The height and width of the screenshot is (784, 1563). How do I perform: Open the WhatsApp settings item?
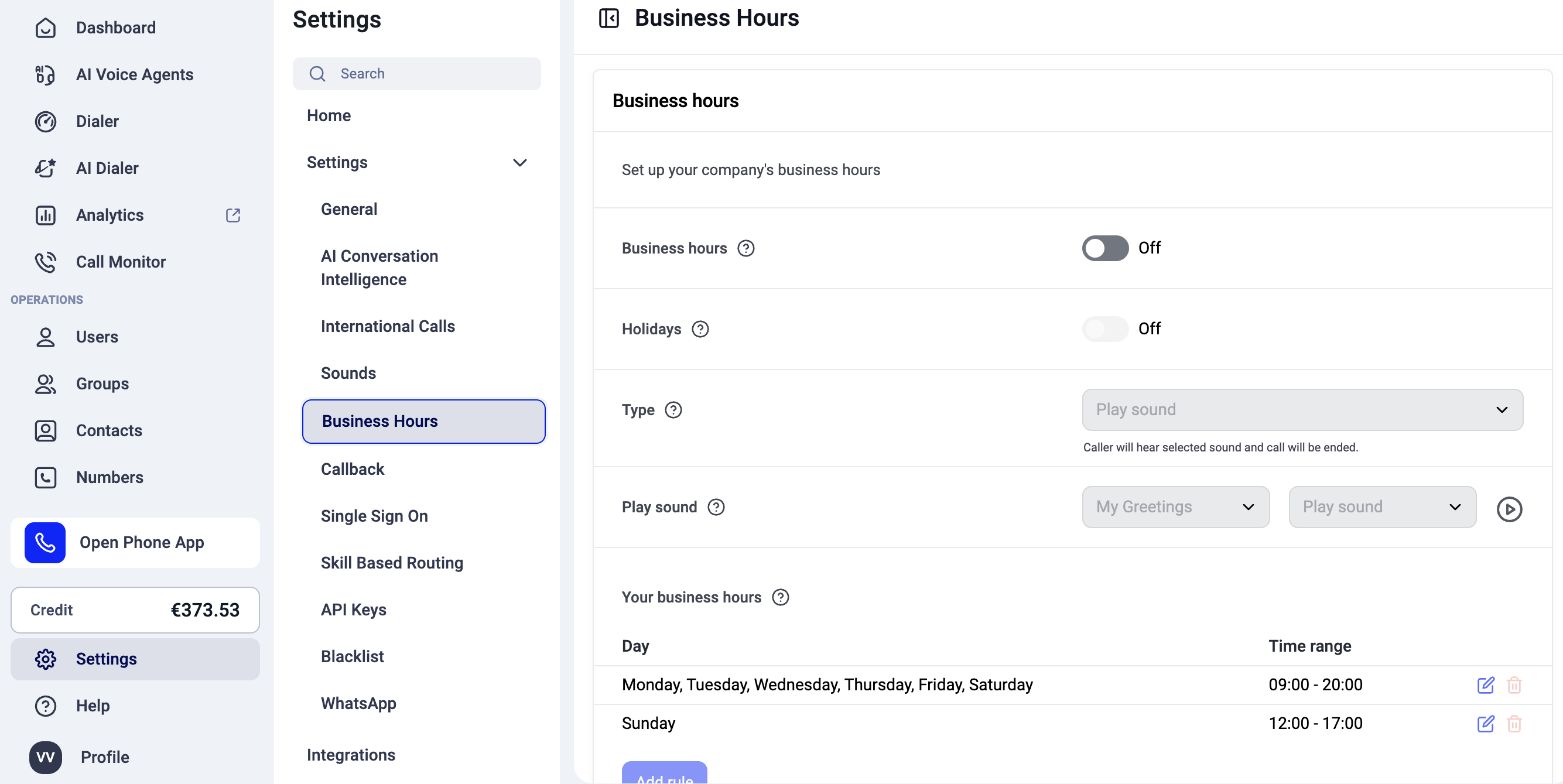pyautogui.click(x=358, y=703)
